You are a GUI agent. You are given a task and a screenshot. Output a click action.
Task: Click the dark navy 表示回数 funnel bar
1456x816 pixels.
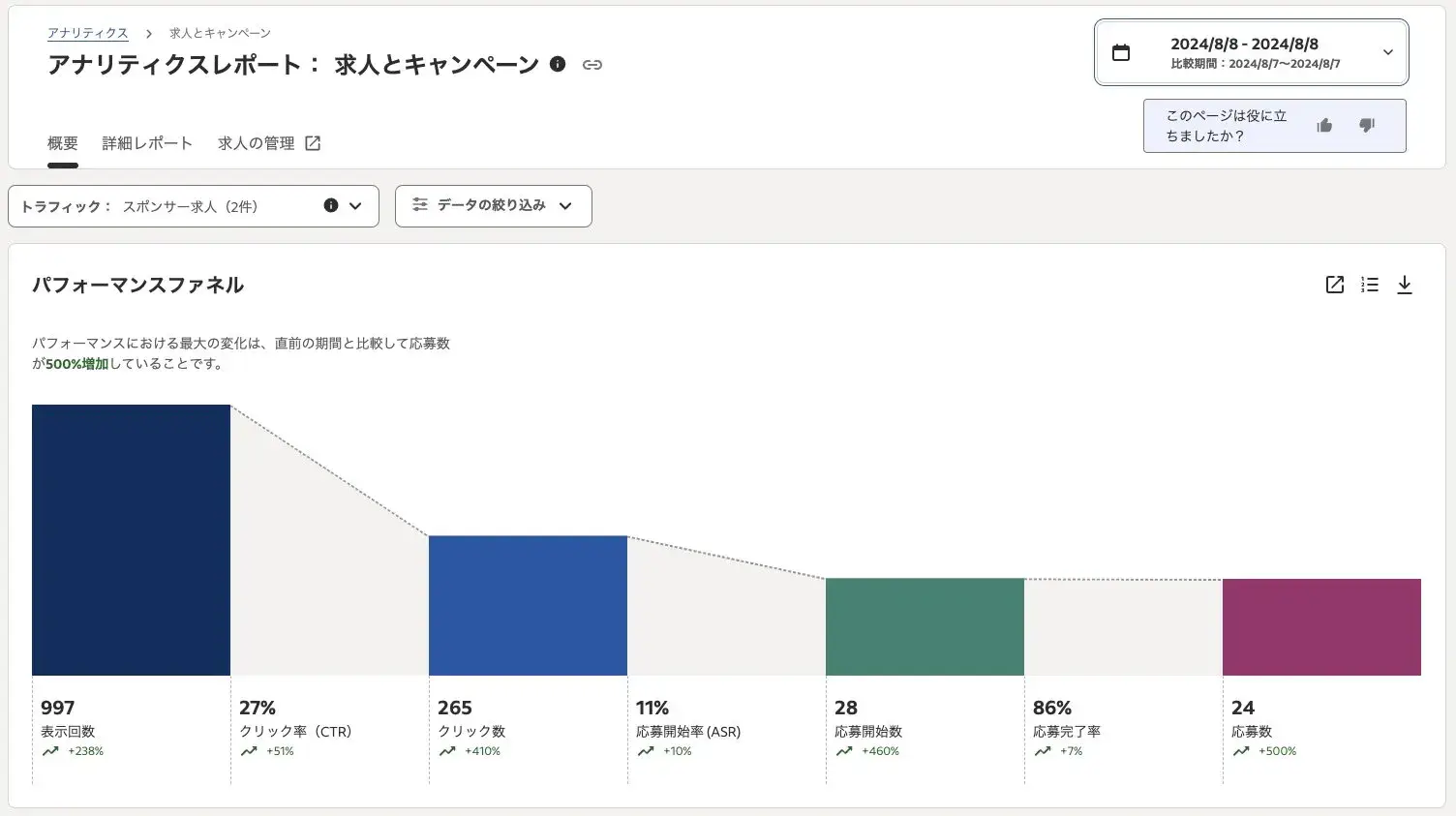(131, 539)
